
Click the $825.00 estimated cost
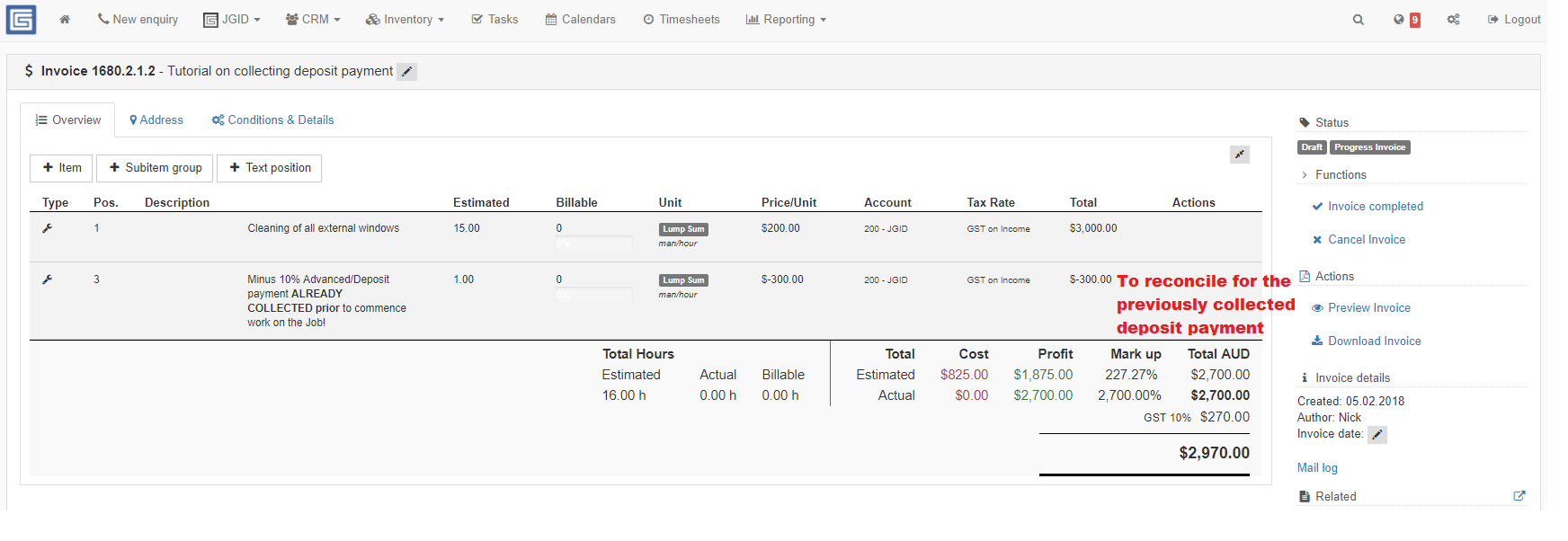pyautogui.click(x=964, y=375)
